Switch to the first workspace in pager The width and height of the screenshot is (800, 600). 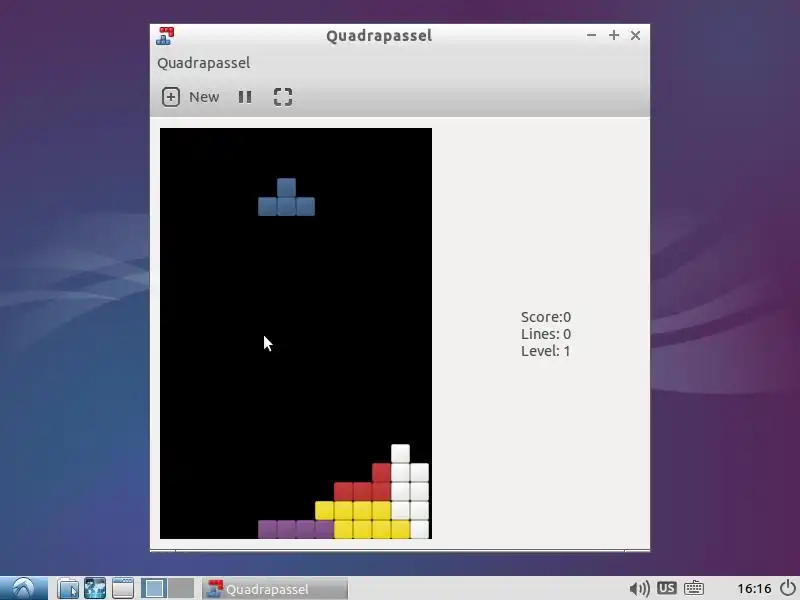[x=154, y=588]
